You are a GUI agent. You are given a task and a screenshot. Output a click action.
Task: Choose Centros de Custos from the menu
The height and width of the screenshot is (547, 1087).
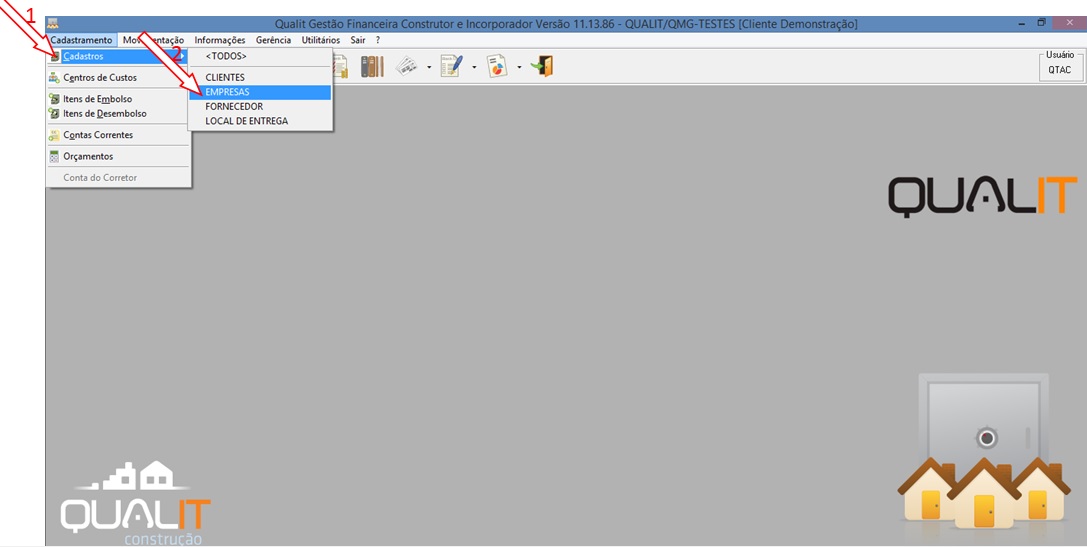119,78
